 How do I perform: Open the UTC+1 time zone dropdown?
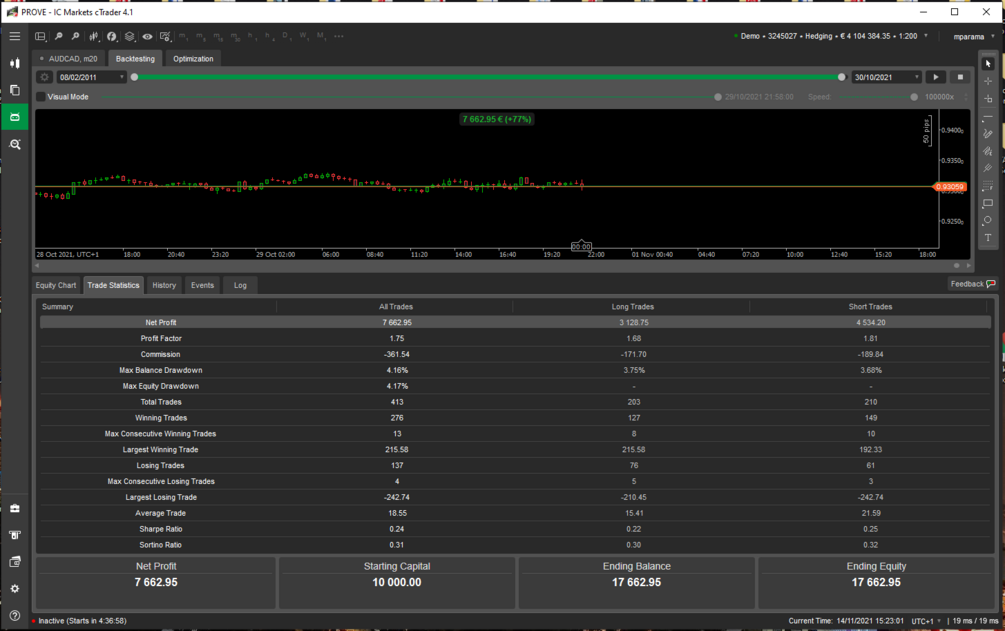click(927, 621)
